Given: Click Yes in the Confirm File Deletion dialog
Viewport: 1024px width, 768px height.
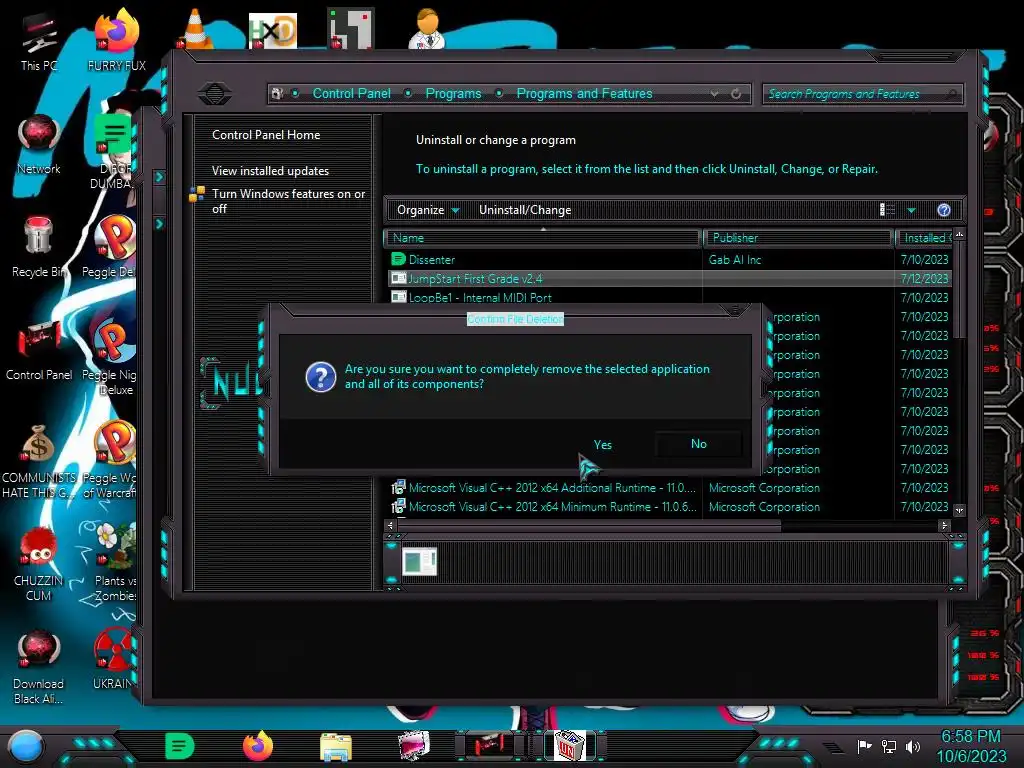Looking at the screenshot, I should click(602, 445).
